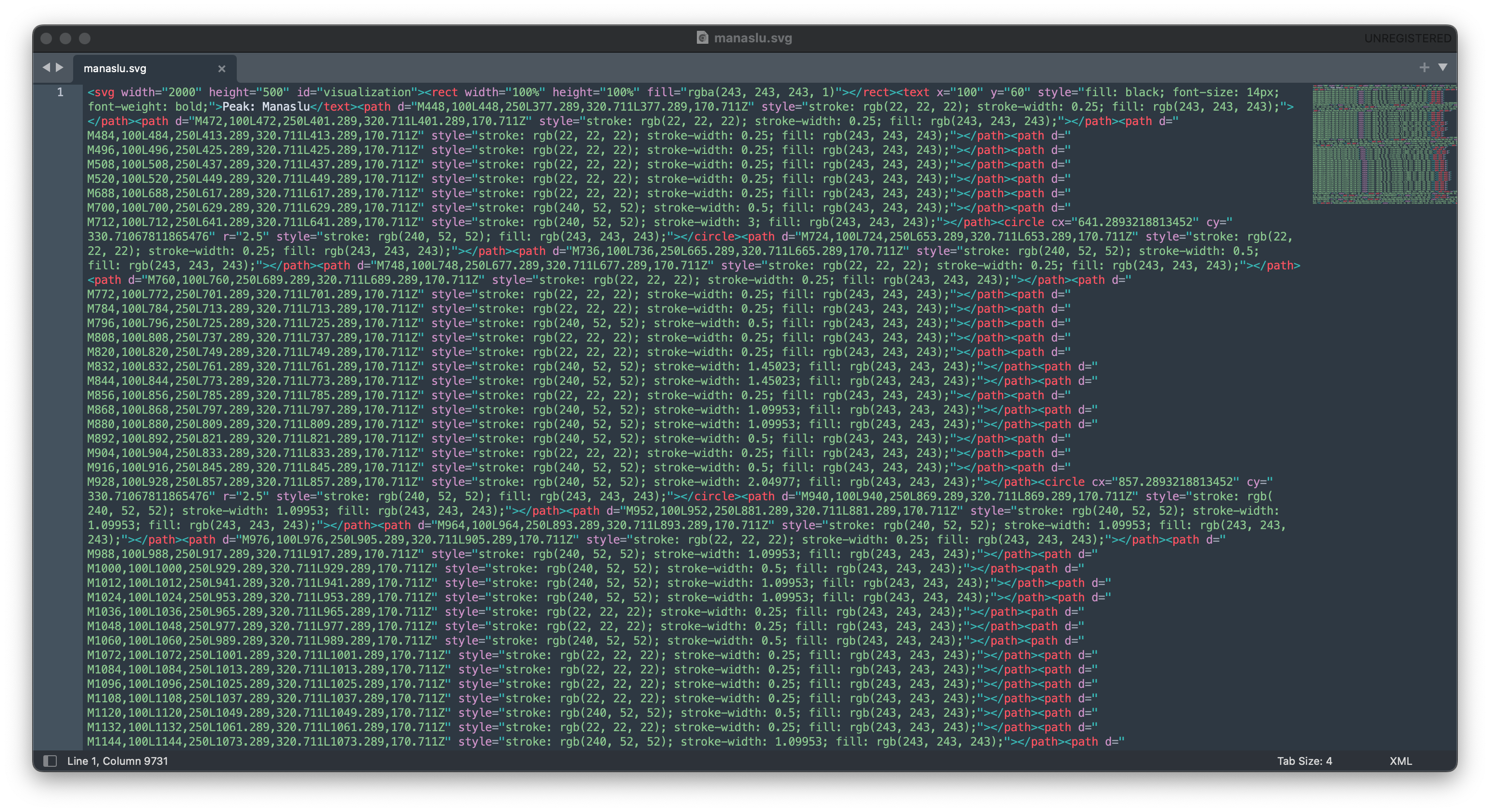This screenshot has height=812, width=1490.
Task: Open the Tab Size: 4 menu
Action: pos(1304,761)
